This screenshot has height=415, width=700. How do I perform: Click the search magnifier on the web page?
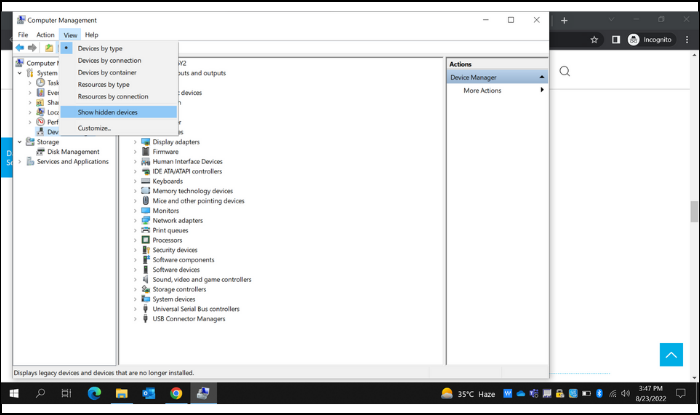565,71
